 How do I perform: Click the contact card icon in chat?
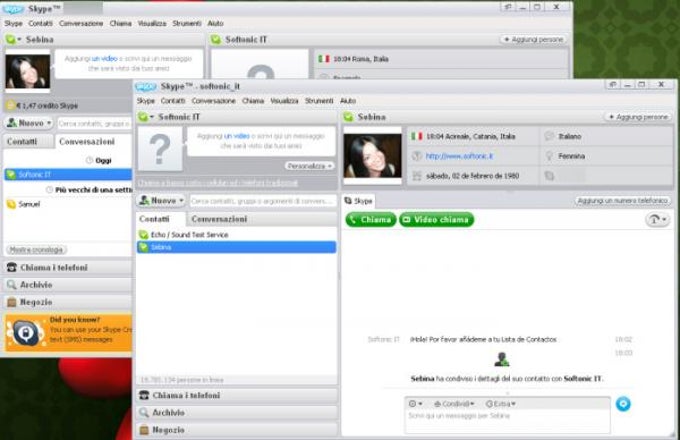point(502,359)
